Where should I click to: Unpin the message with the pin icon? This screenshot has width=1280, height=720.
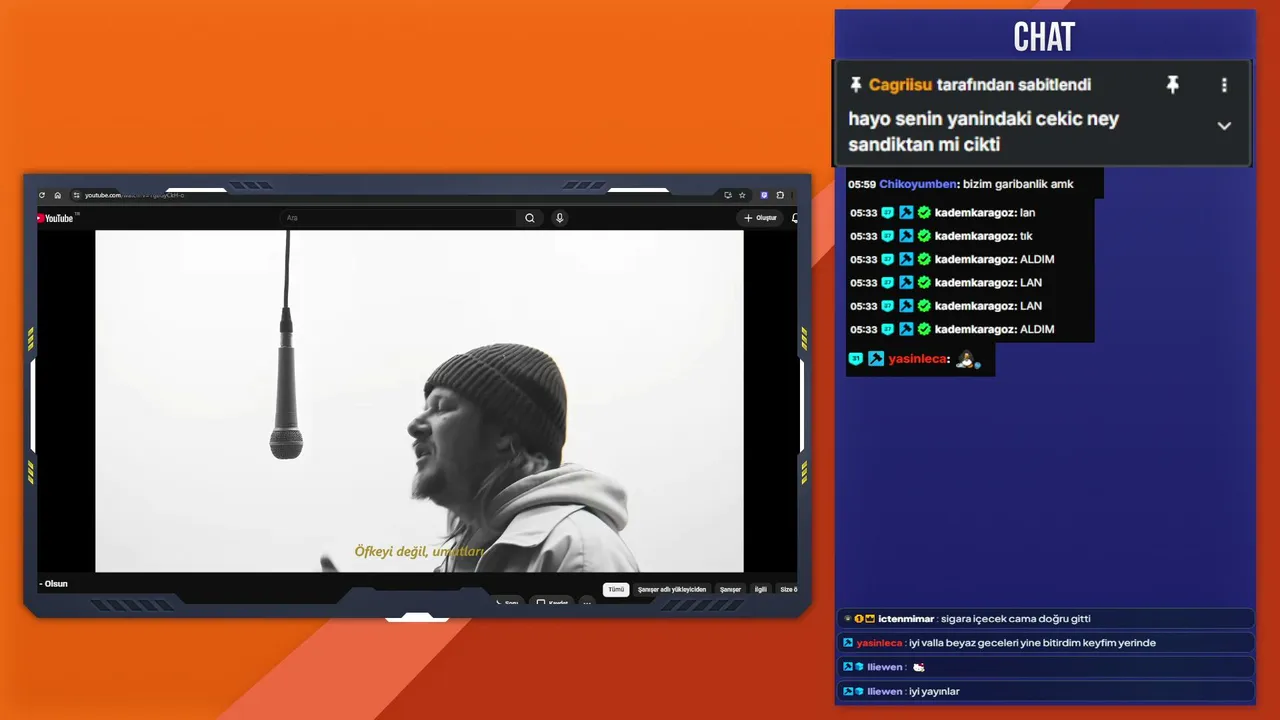click(1173, 85)
